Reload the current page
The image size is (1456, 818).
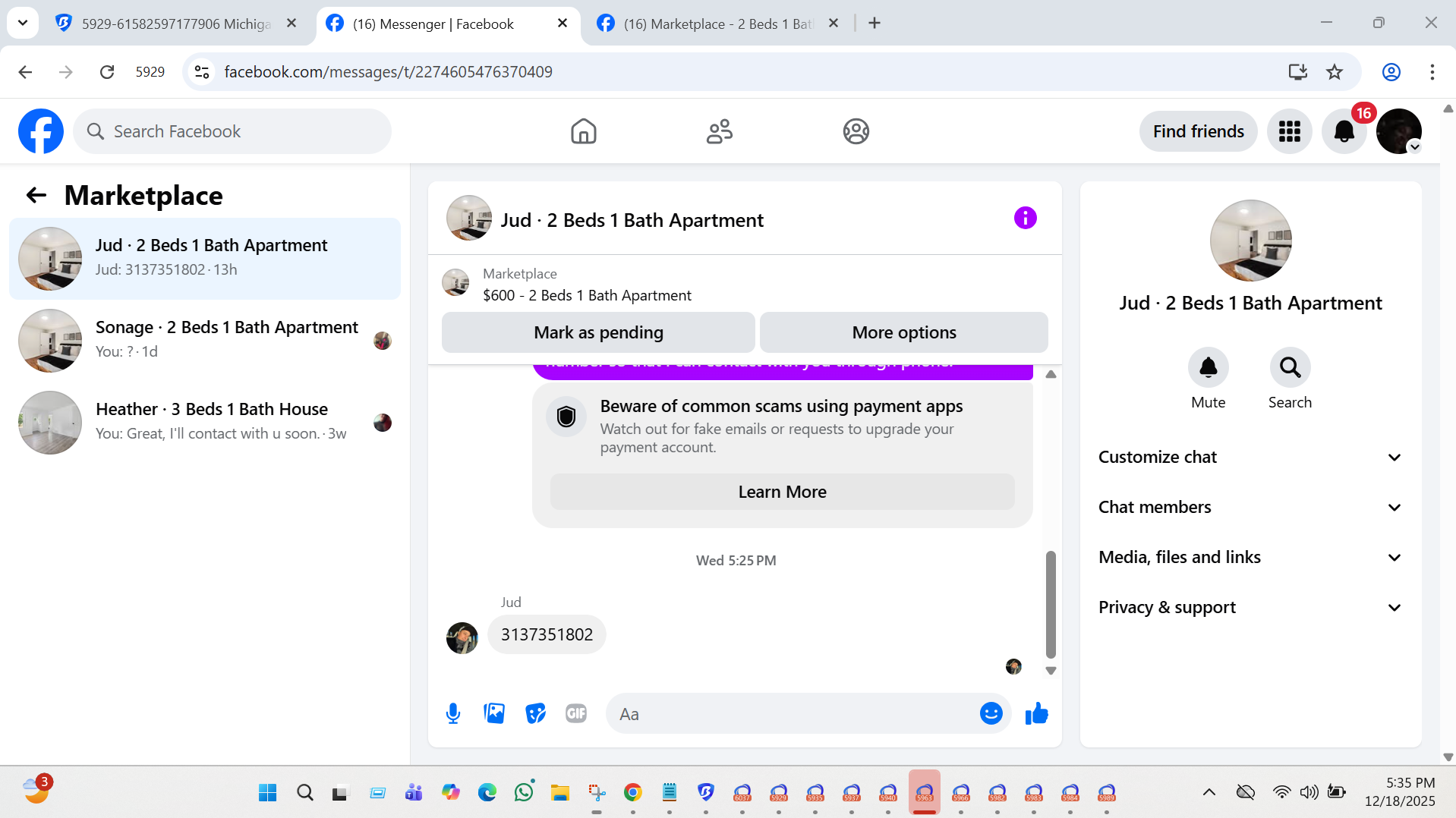coord(107,72)
